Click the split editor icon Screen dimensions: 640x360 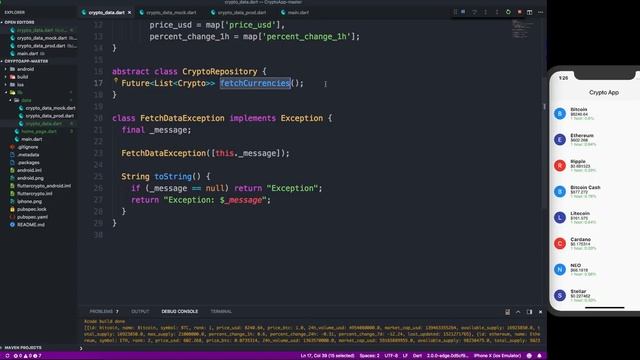(529, 12)
